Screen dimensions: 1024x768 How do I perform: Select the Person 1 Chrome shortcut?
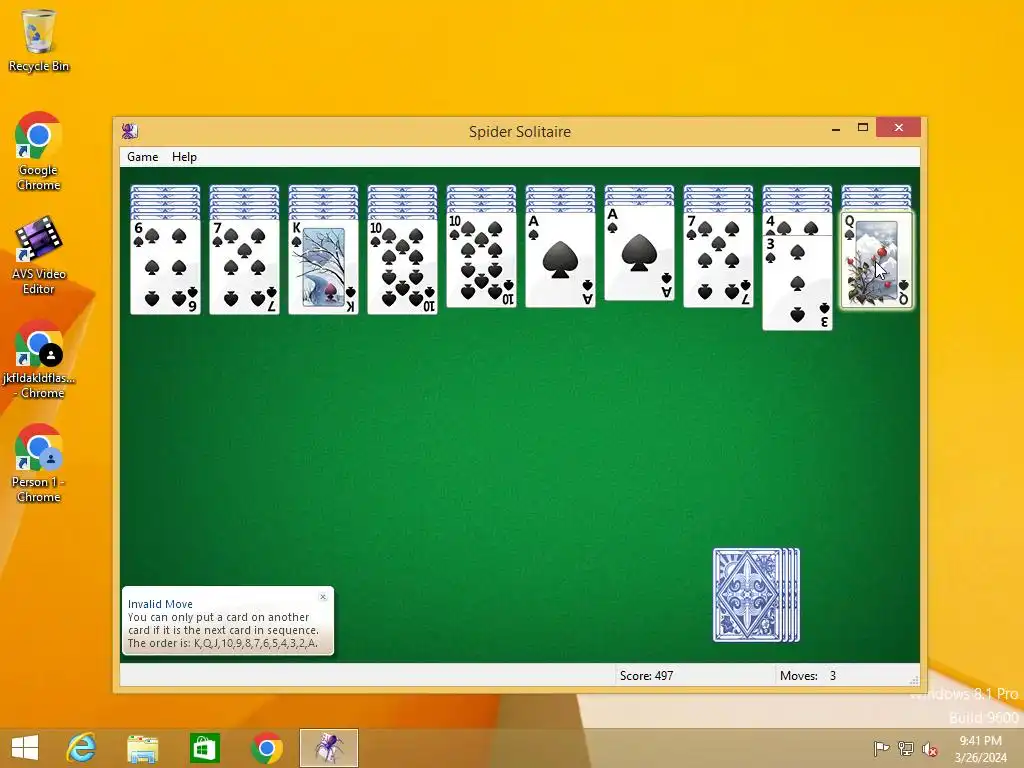39,464
